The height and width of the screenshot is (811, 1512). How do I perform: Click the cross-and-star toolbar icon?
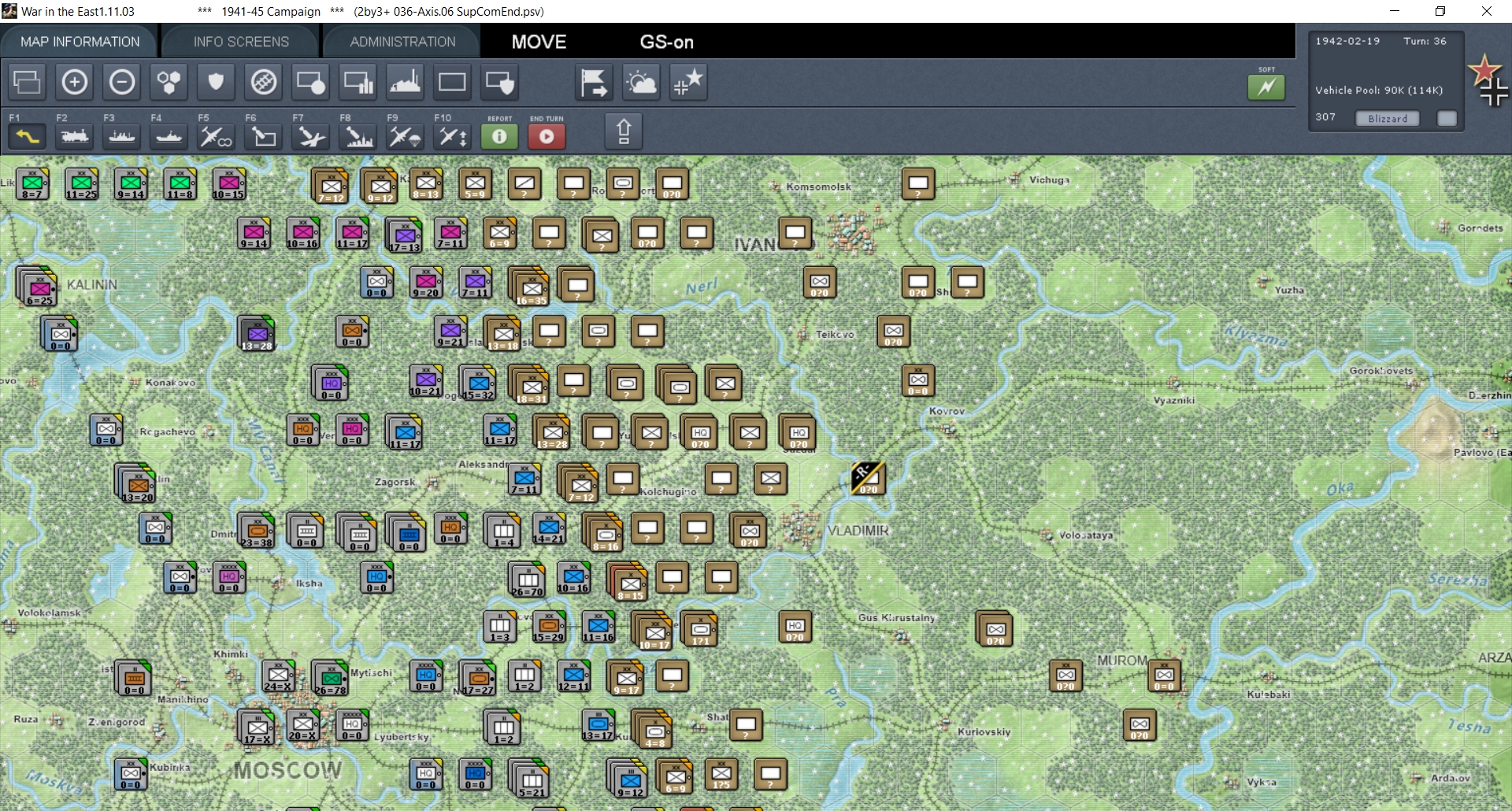(x=688, y=82)
